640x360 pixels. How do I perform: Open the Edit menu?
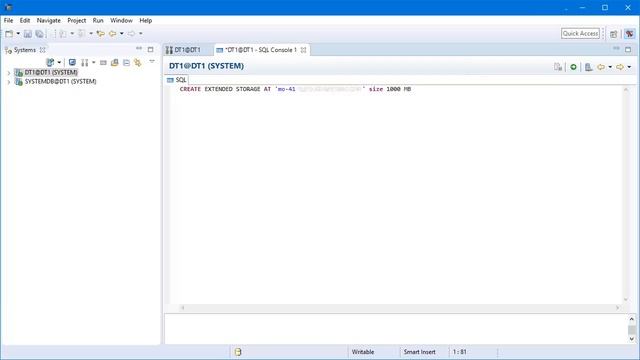25,20
